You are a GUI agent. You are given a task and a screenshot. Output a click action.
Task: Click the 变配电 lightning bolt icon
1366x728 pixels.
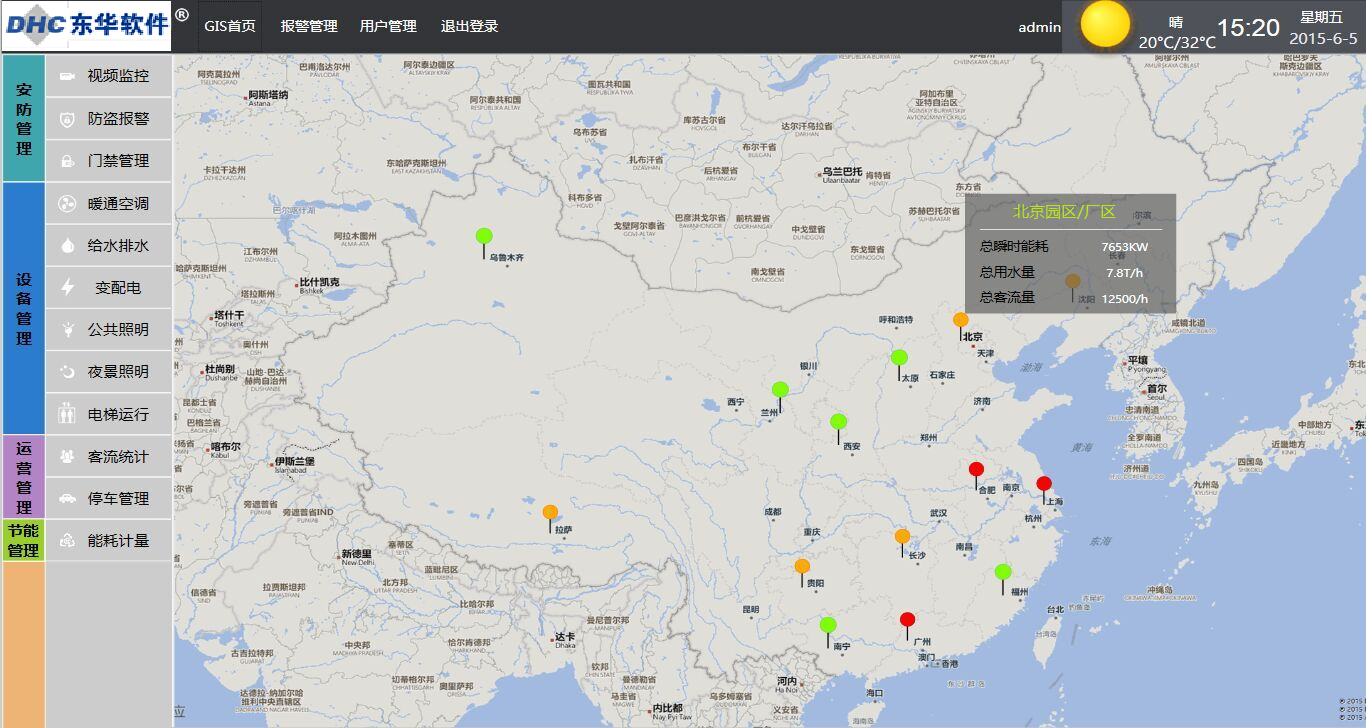pyautogui.click(x=67, y=288)
